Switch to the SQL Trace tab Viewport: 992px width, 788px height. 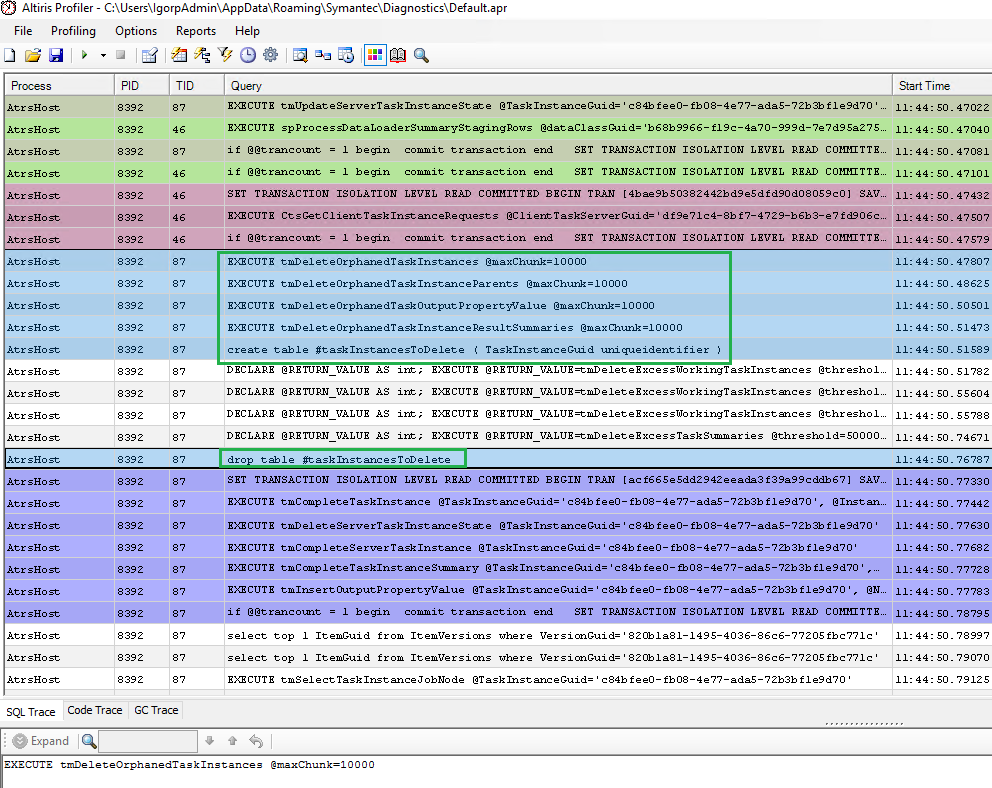click(31, 712)
